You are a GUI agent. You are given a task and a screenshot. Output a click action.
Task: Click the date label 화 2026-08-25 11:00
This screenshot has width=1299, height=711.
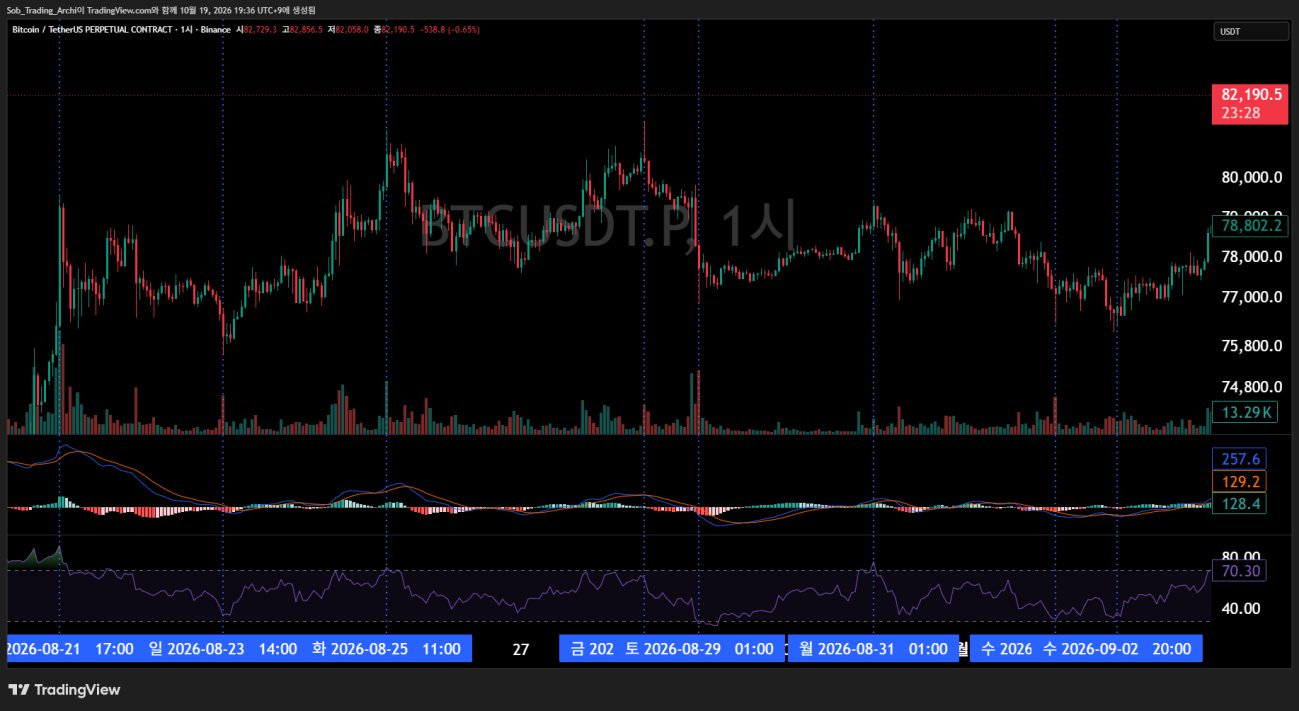point(387,649)
